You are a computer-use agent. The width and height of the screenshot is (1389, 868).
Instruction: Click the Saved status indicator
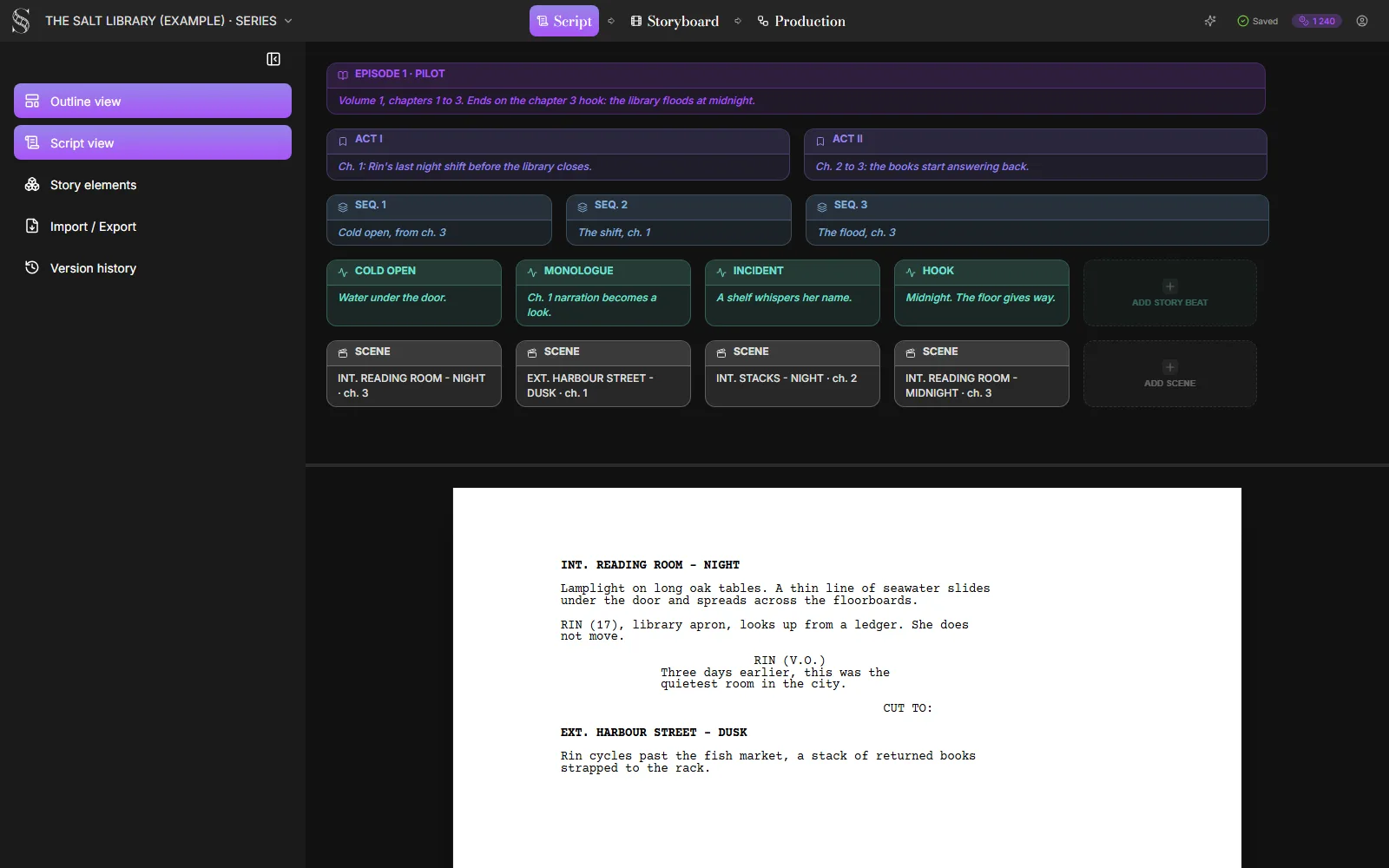1257,21
